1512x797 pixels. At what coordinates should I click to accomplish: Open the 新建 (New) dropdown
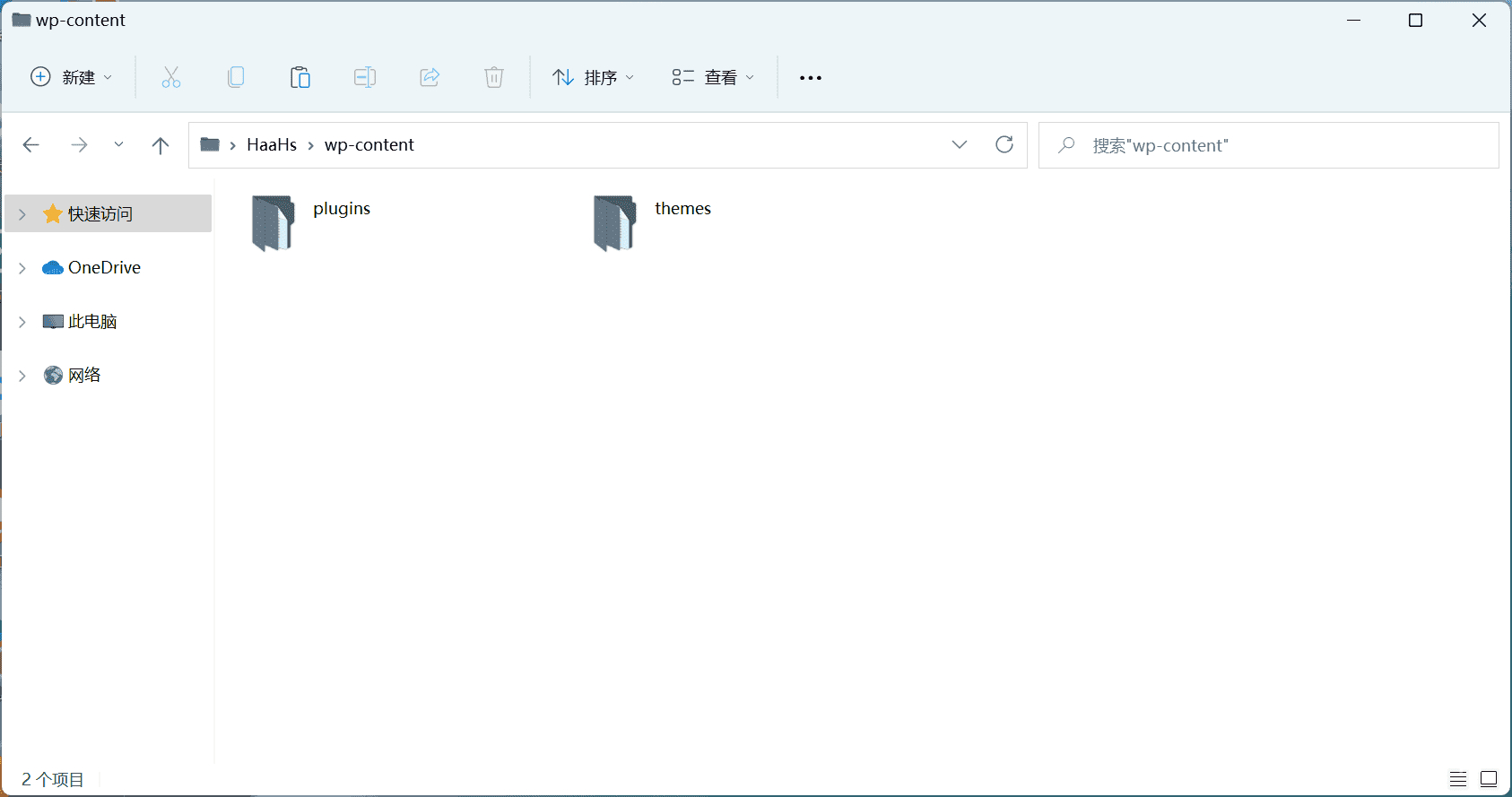(72, 78)
